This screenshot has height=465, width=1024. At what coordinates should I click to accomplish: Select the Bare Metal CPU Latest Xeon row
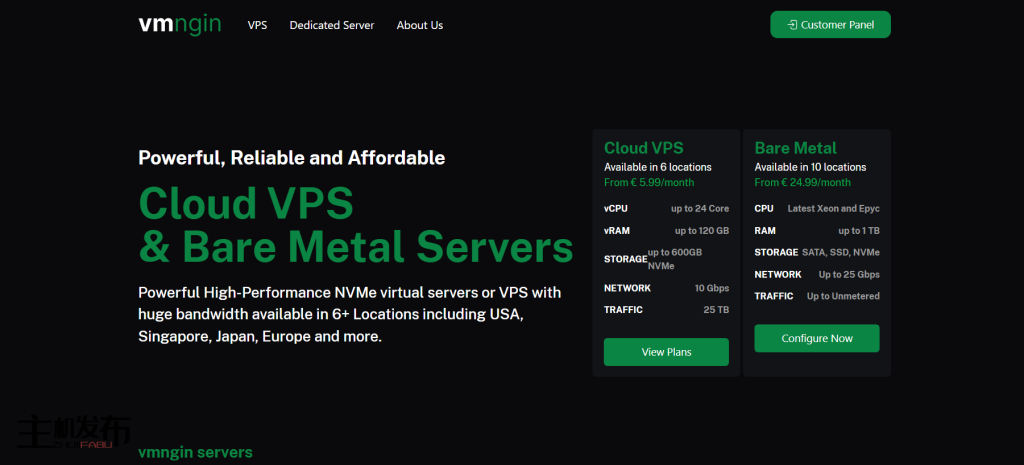point(816,209)
